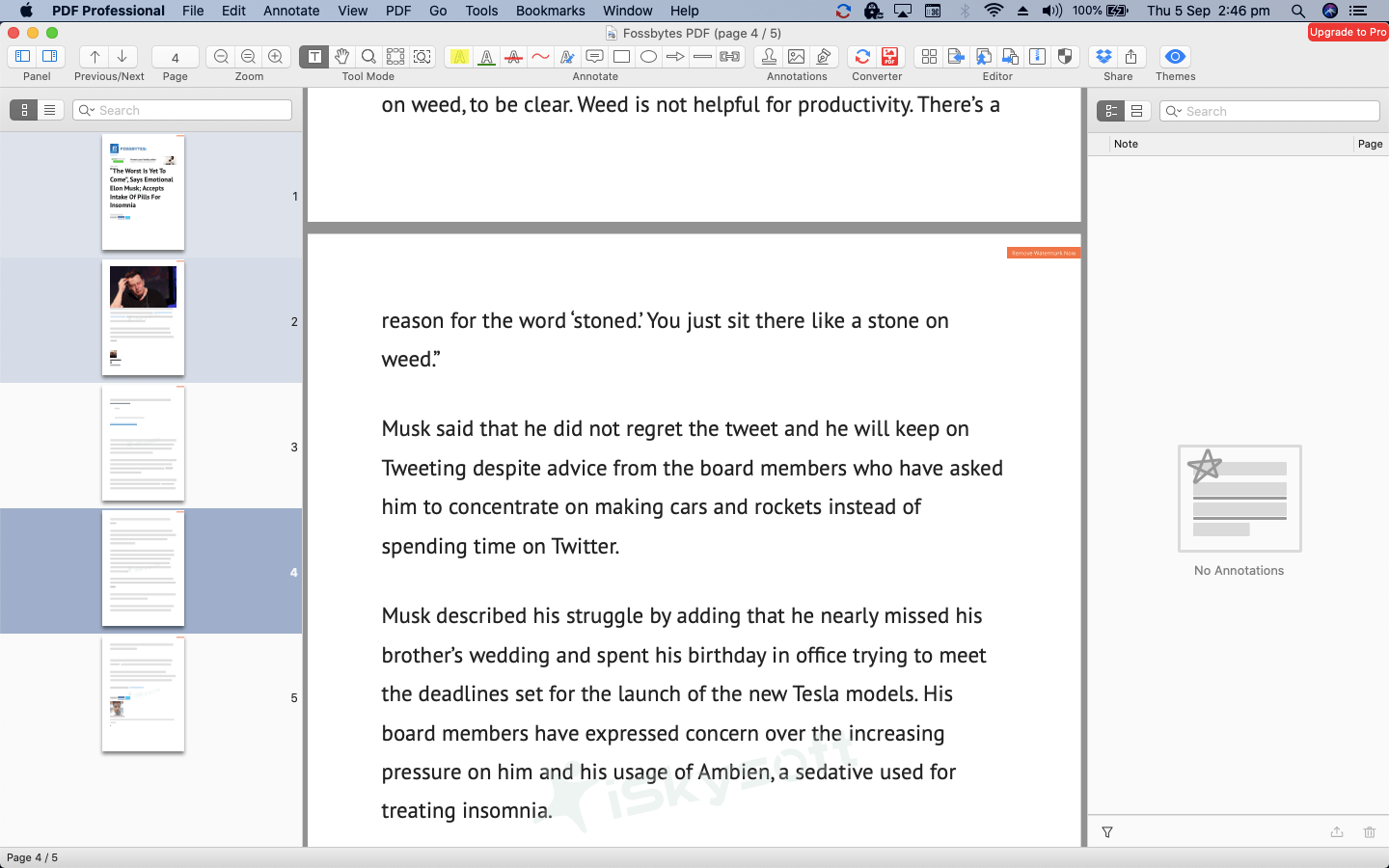Switch the Note panel to compact view

coord(1137,110)
